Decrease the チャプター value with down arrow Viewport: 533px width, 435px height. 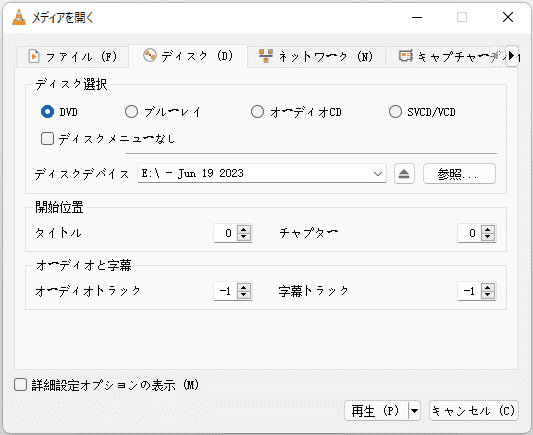click(488, 237)
